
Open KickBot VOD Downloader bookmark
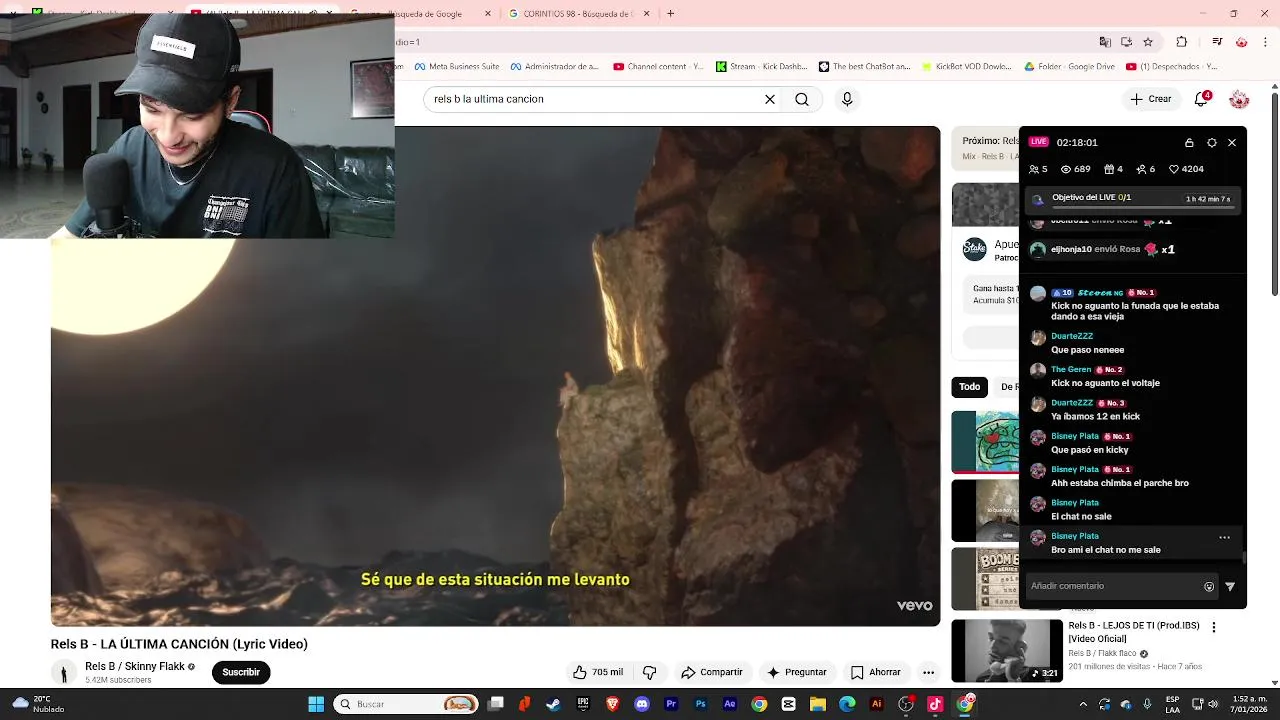(967, 67)
